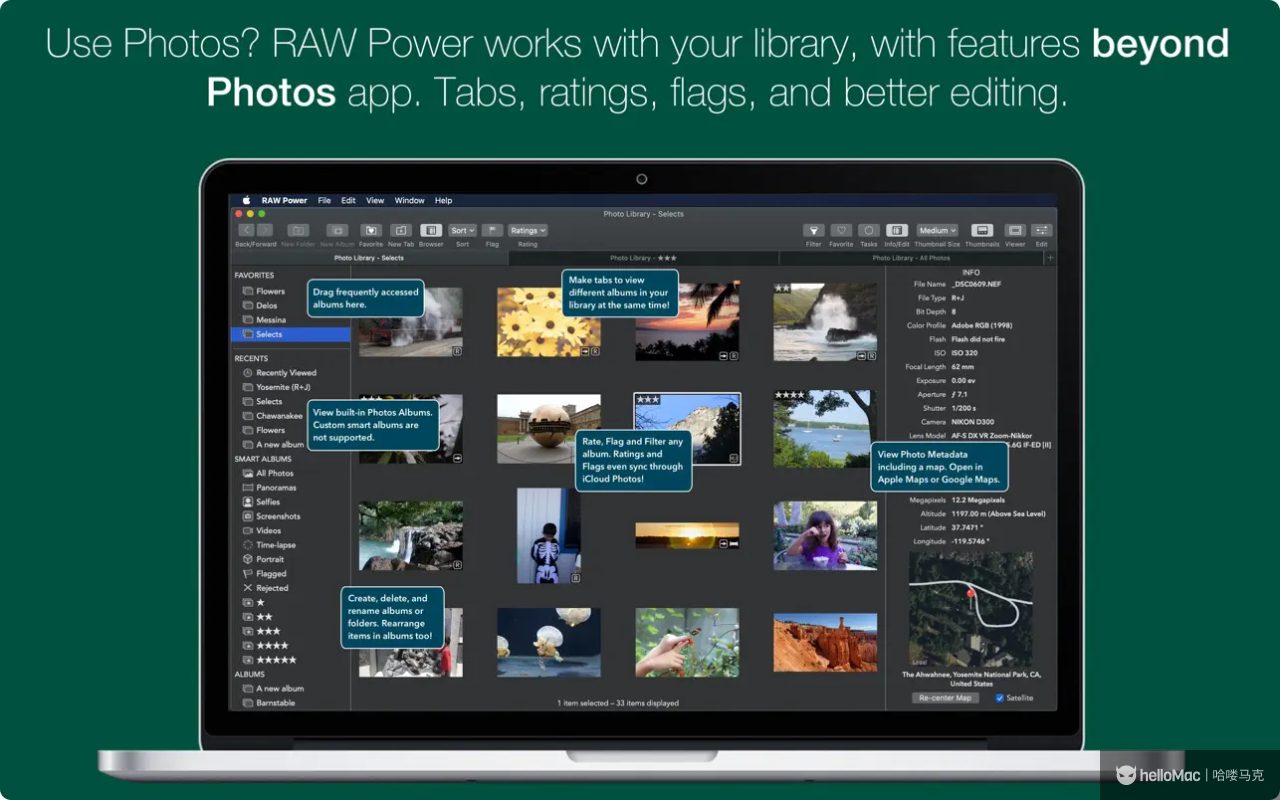
Task: Select the jellyfish thumbnail
Action: (x=549, y=642)
